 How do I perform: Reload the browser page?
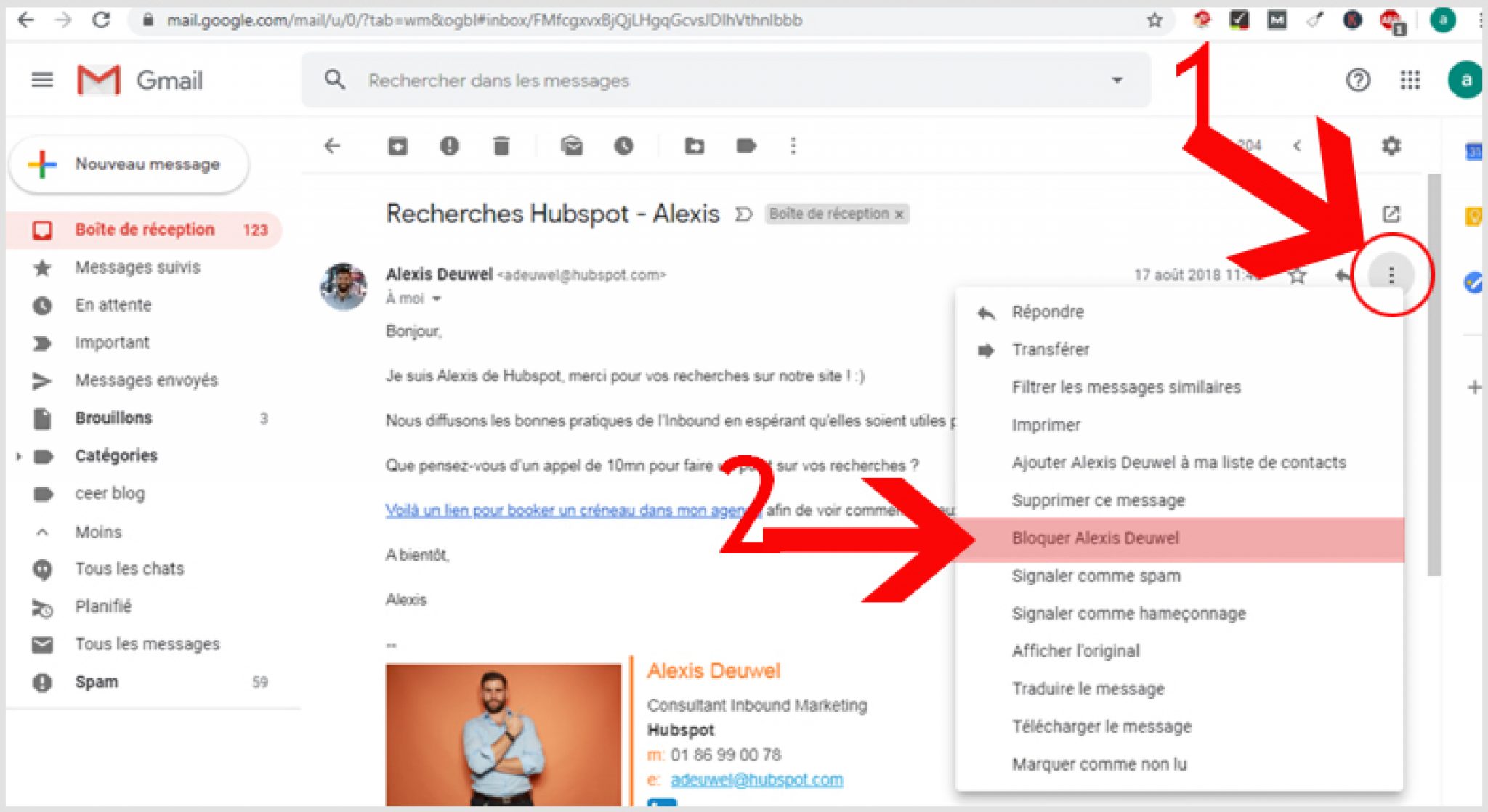pos(101,20)
